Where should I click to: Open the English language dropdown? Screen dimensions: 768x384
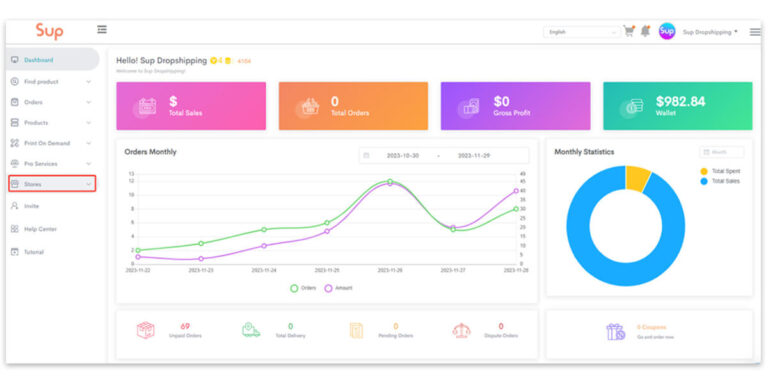tap(581, 32)
